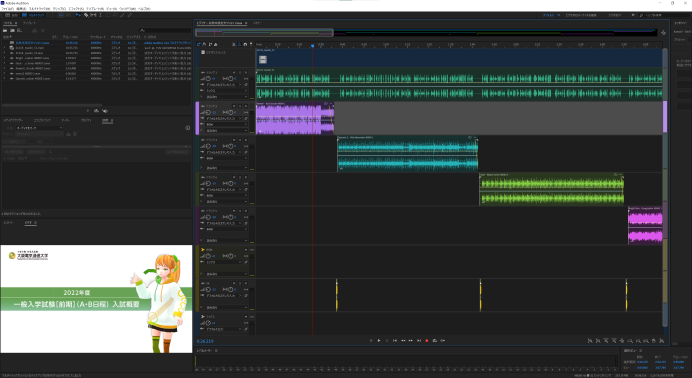Open the Edit menu
692x378 pixels.
[x=20, y=8]
